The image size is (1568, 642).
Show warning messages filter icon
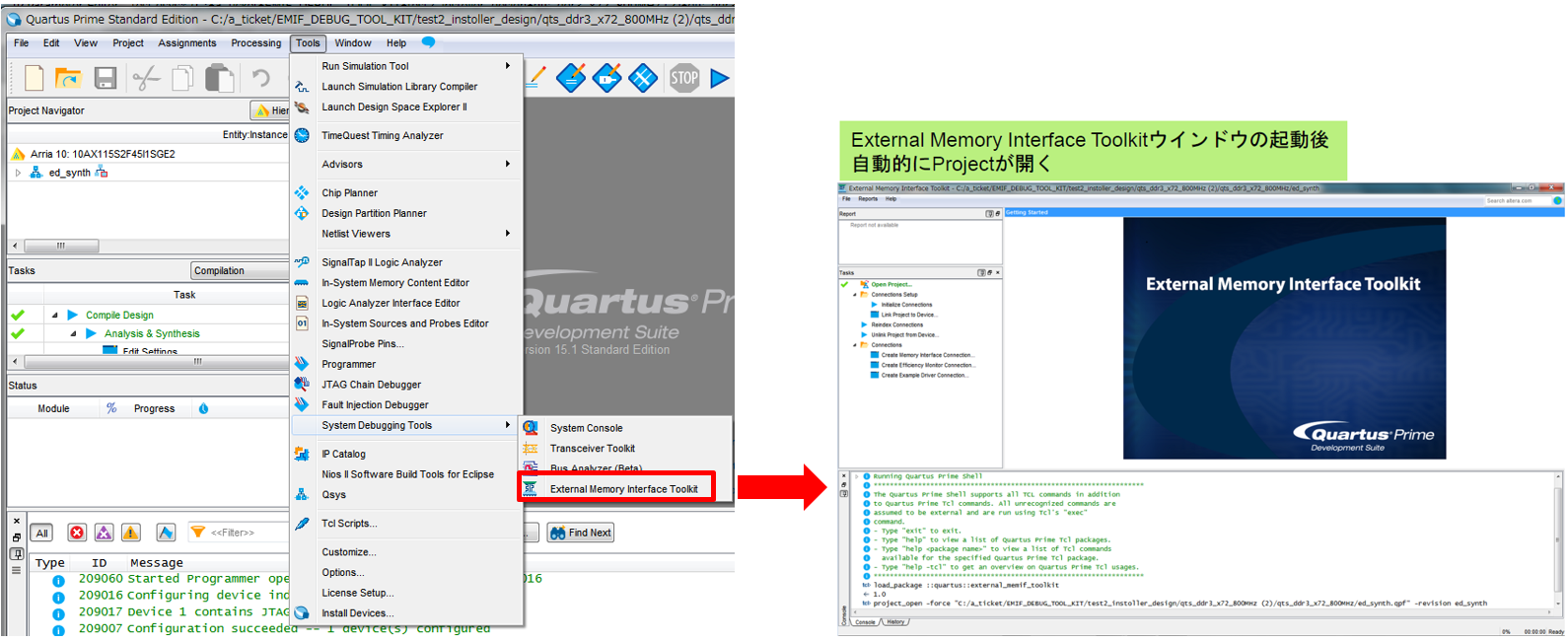tap(130, 533)
